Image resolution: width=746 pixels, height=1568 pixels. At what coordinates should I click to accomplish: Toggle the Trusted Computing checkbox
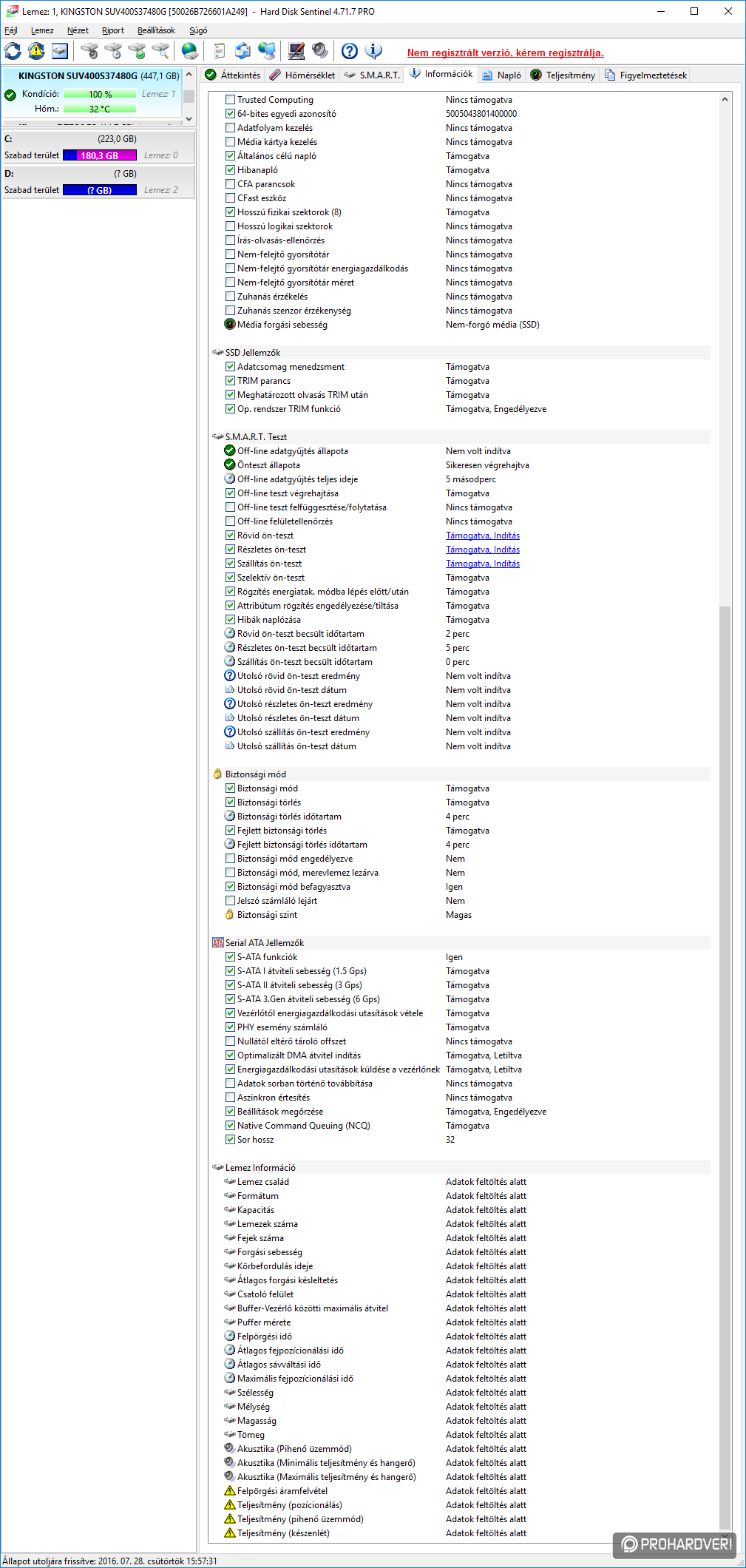(230, 100)
